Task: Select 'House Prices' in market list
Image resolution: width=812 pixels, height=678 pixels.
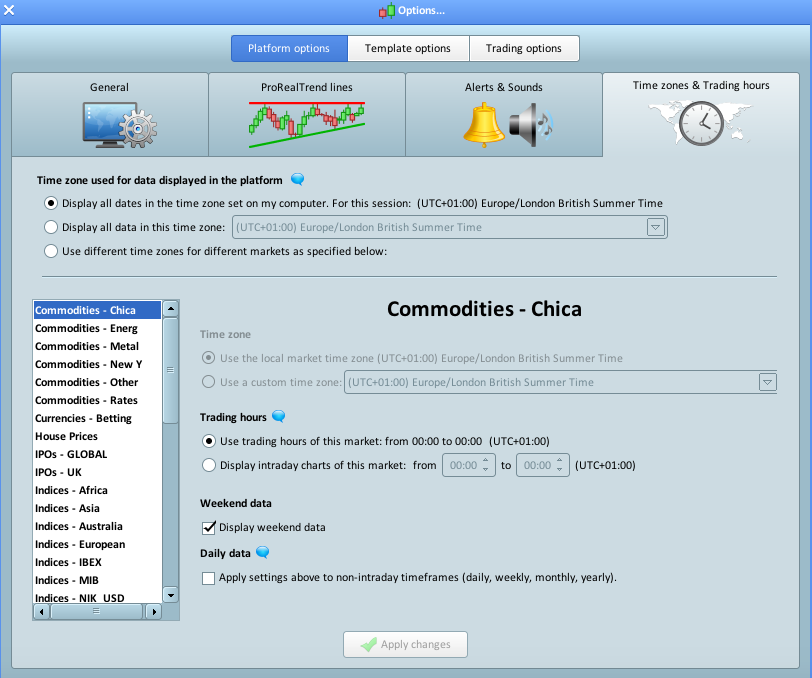Action: pos(97,436)
